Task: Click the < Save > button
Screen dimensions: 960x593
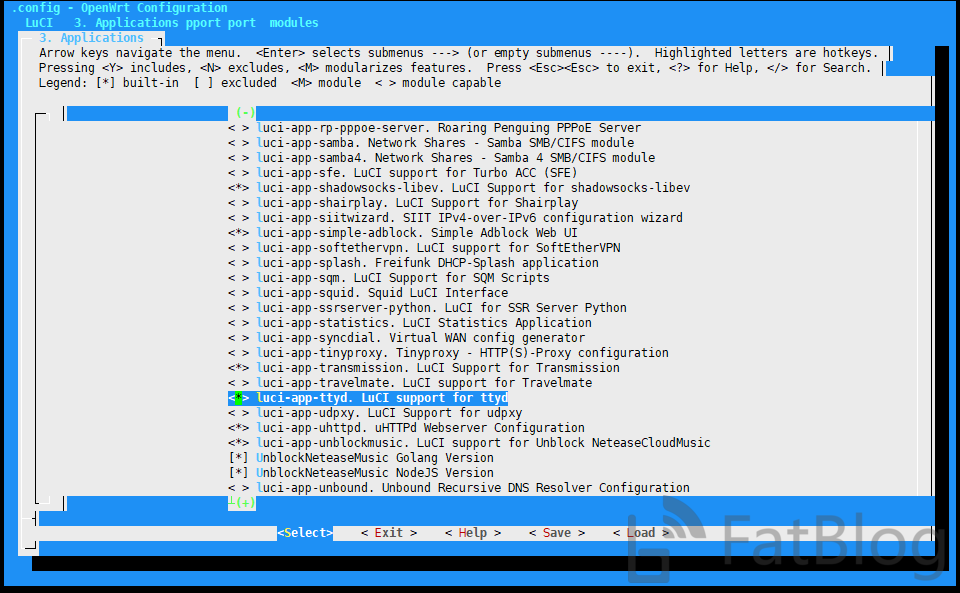Action: click(557, 533)
